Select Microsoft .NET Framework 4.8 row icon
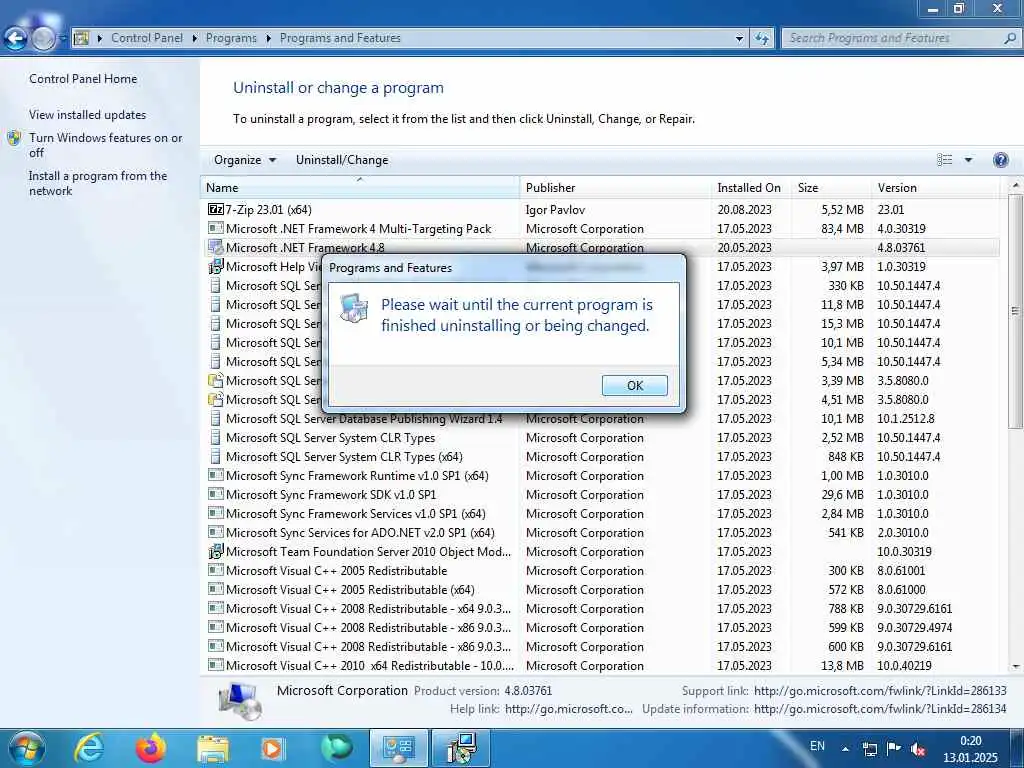 [216, 247]
